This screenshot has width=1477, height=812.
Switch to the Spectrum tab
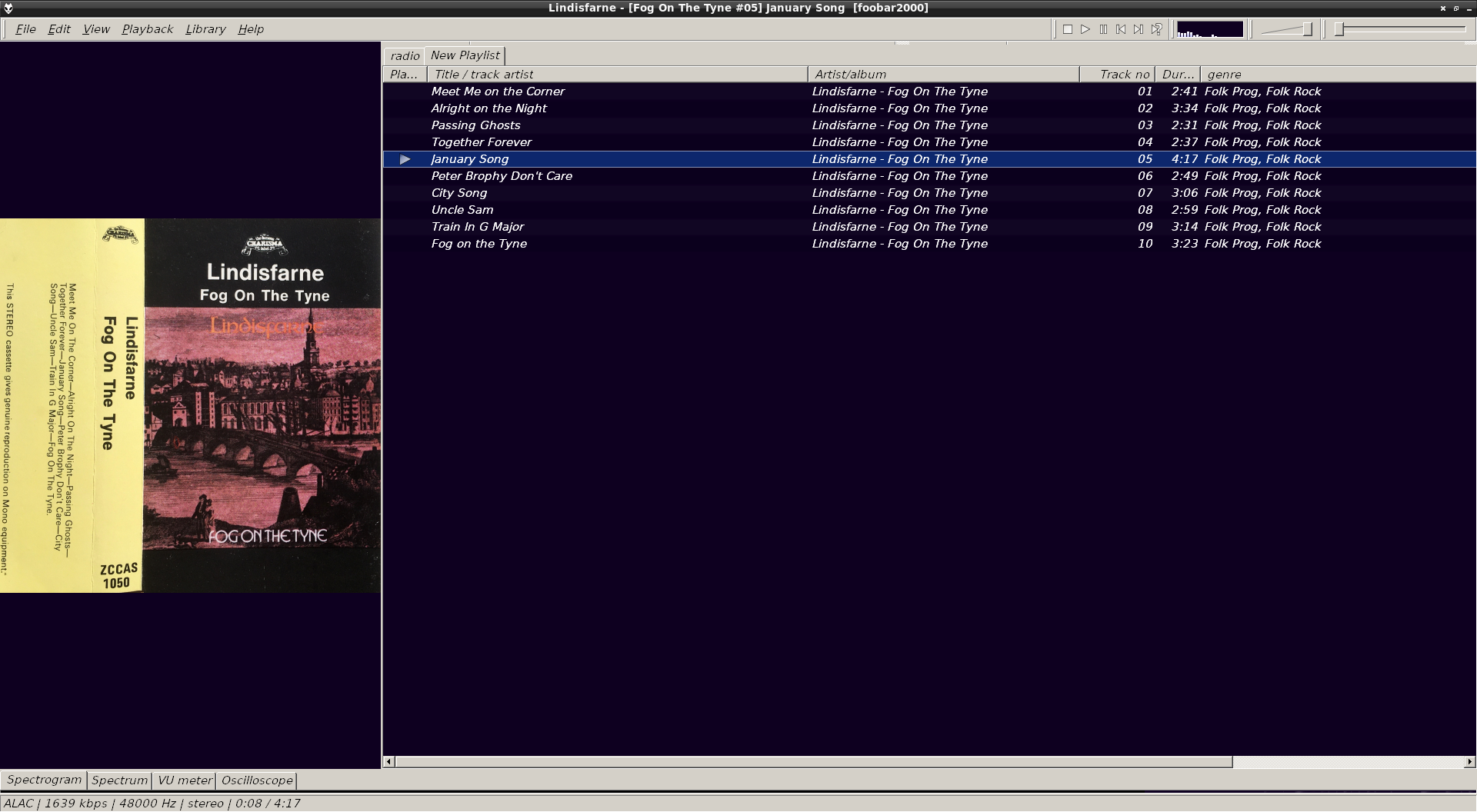pos(119,780)
